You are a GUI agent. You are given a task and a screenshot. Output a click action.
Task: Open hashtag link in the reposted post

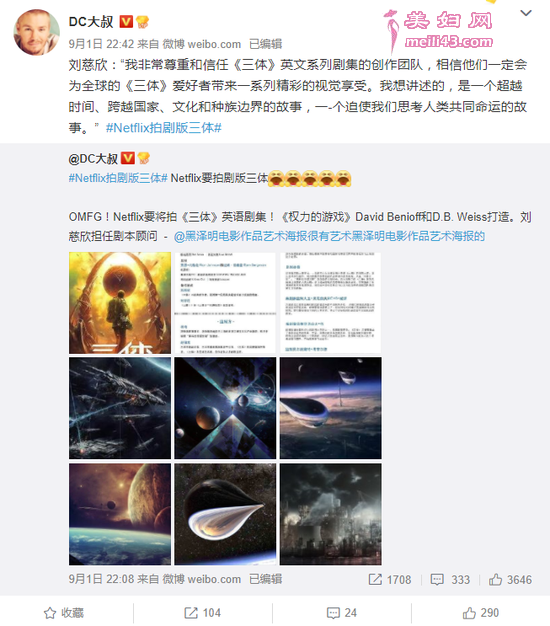118,178
